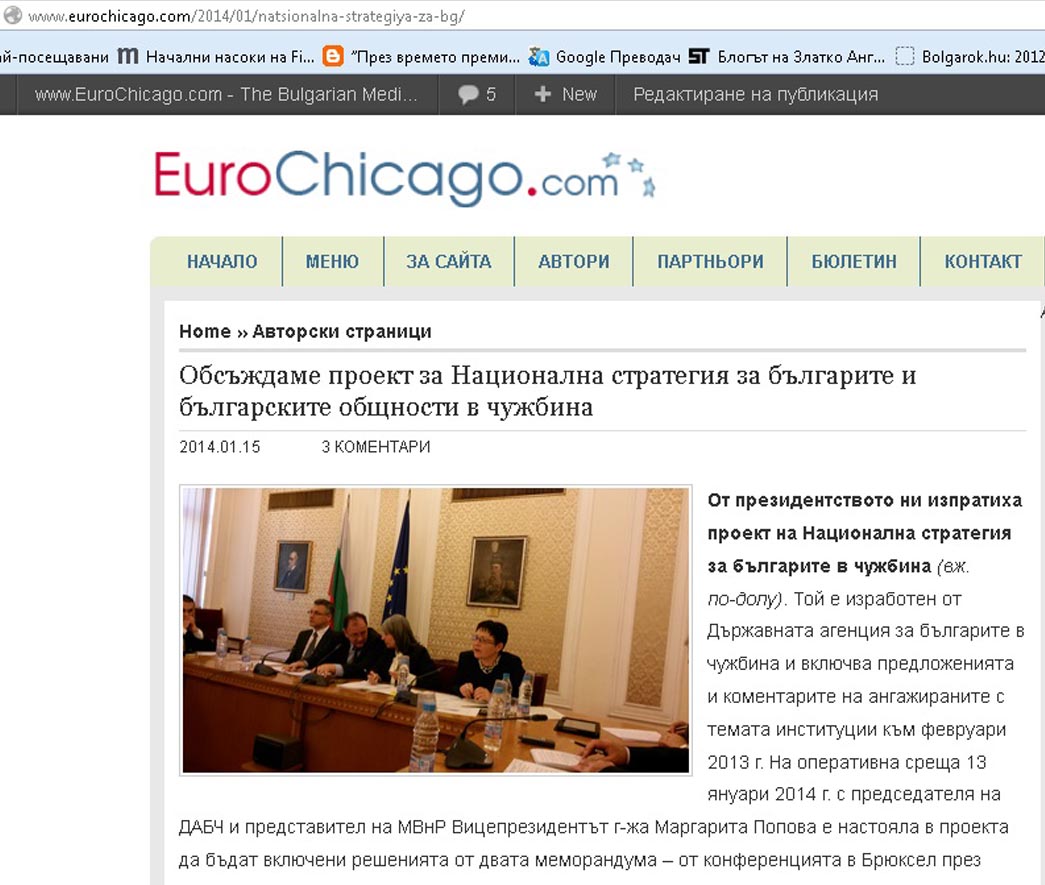1045x885 pixels.
Task: Open the БЮЛЕТИН navigation tab
Action: (853, 262)
